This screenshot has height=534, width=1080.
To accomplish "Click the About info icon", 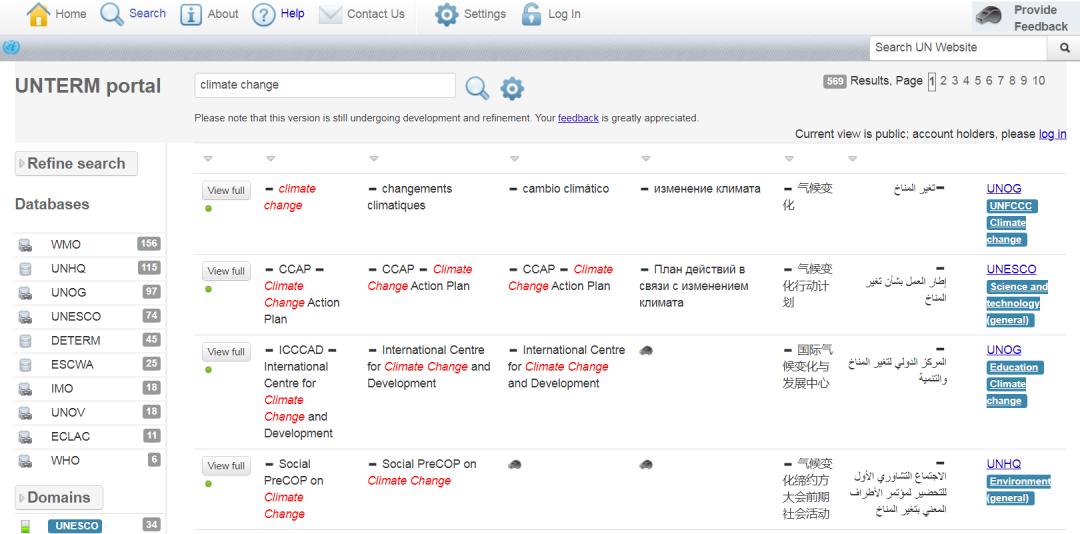I will point(191,14).
